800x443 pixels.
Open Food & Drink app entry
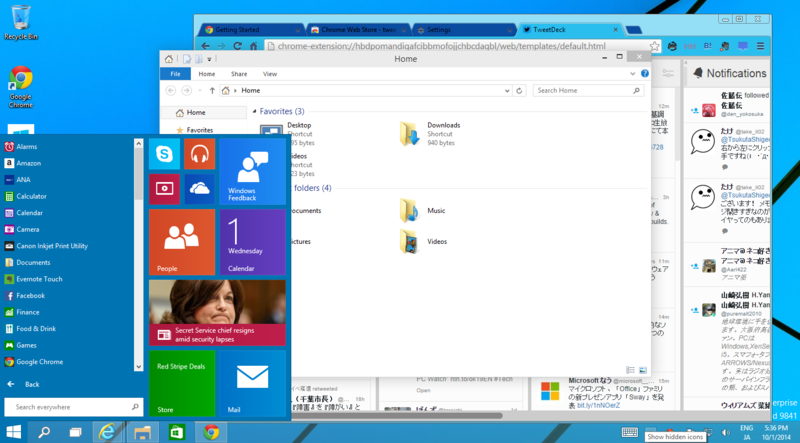(36, 329)
